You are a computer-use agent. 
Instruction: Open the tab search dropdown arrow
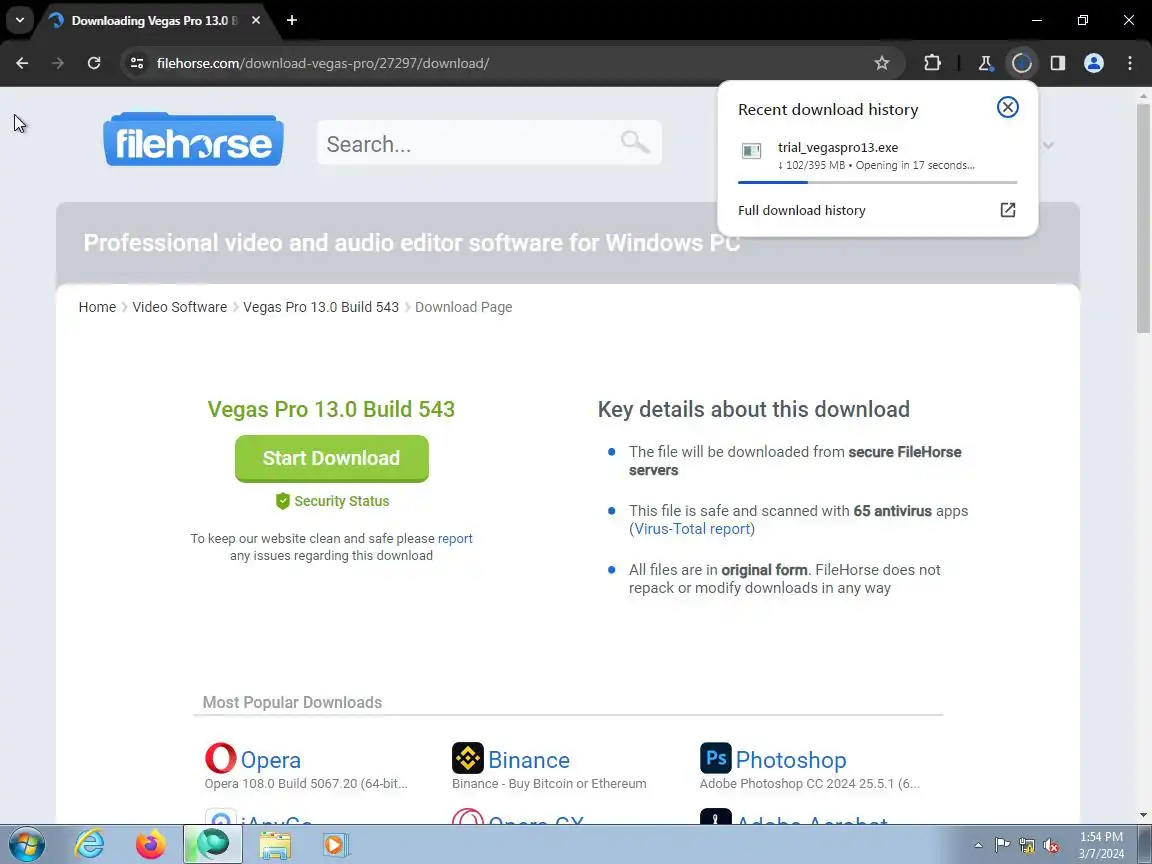[20, 21]
